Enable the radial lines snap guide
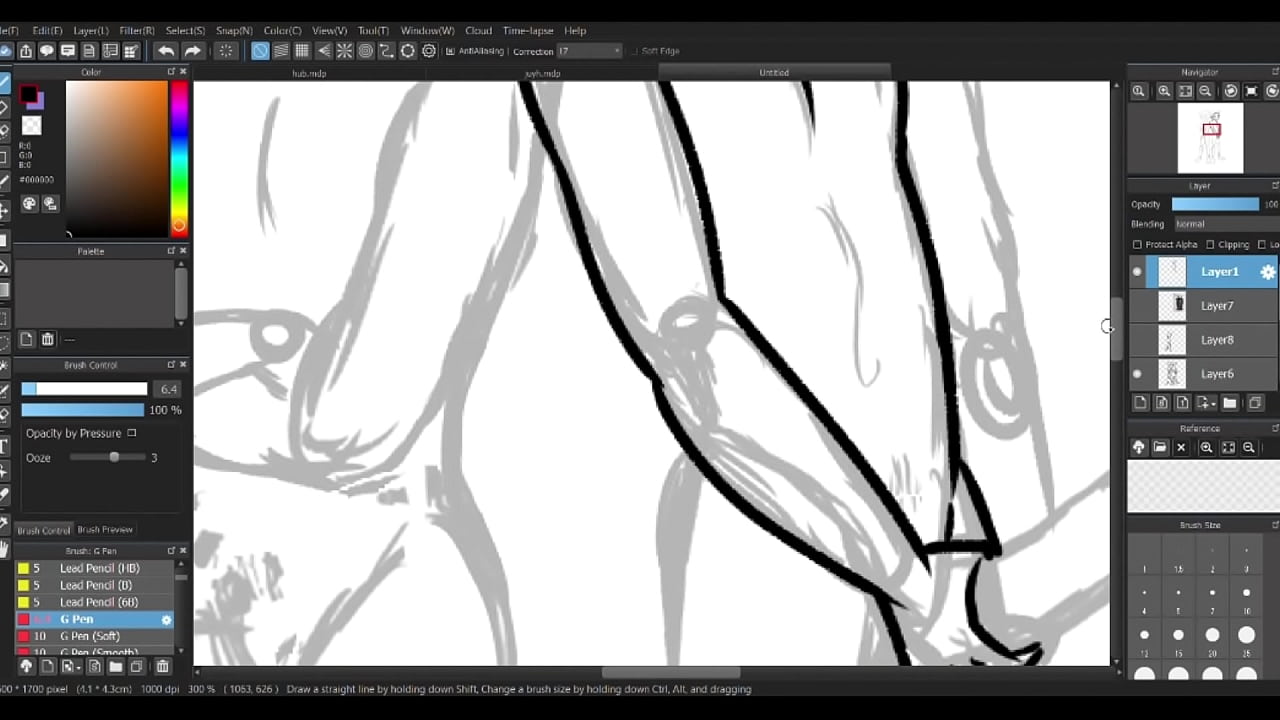The height and width of the screenshot is (720, 1280). tap(344, 51)
